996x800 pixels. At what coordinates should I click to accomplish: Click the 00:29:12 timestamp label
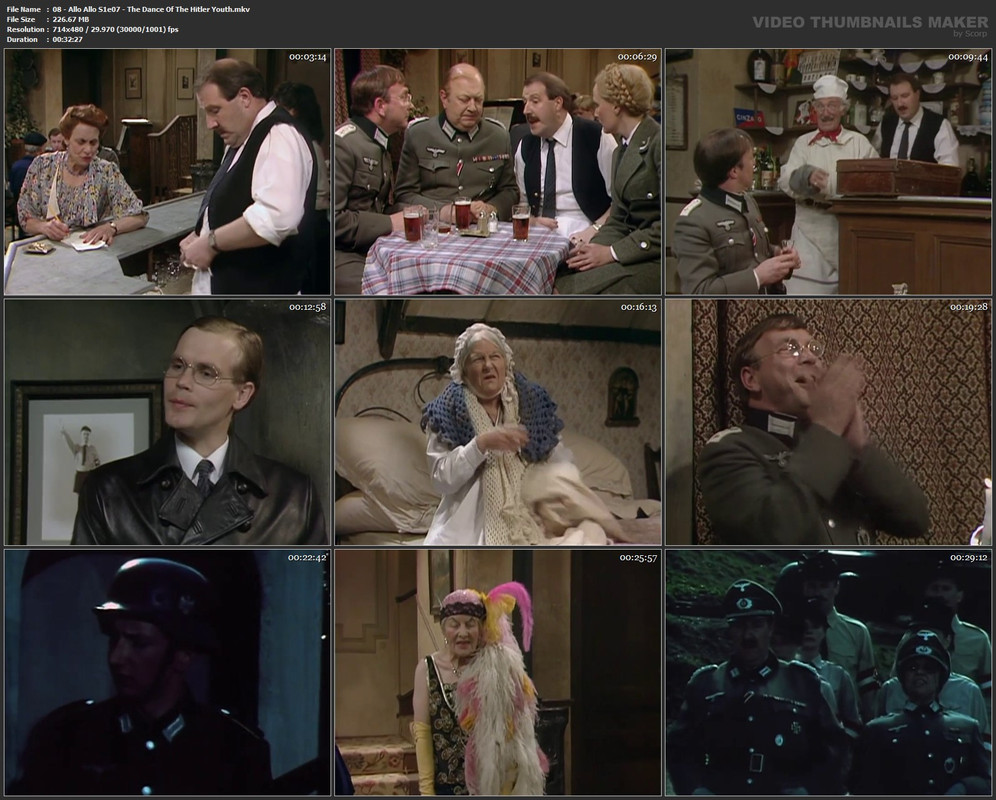[x=968, y=558]
